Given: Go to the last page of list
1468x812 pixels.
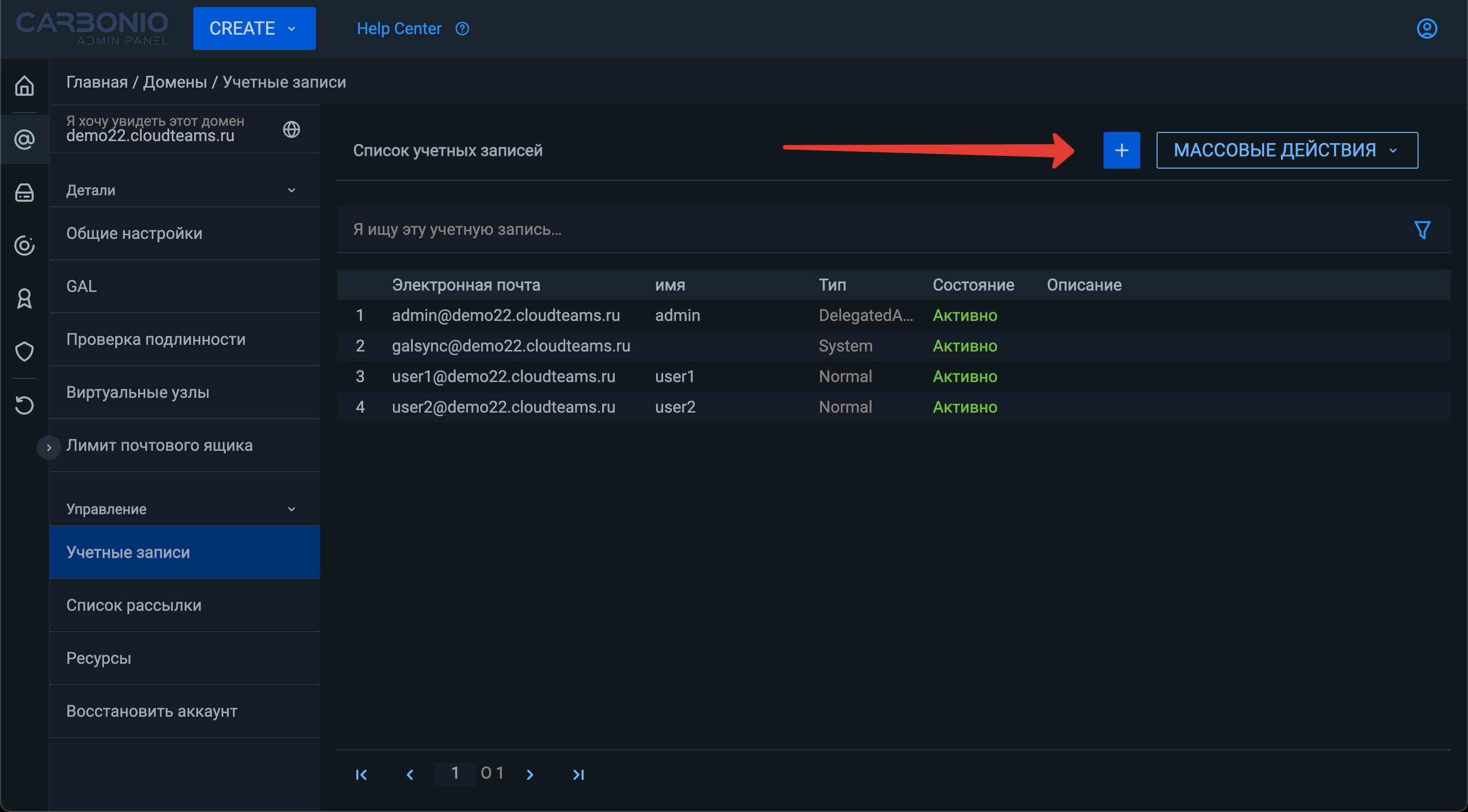Looking at the screenshot, I should pos(579,774).
